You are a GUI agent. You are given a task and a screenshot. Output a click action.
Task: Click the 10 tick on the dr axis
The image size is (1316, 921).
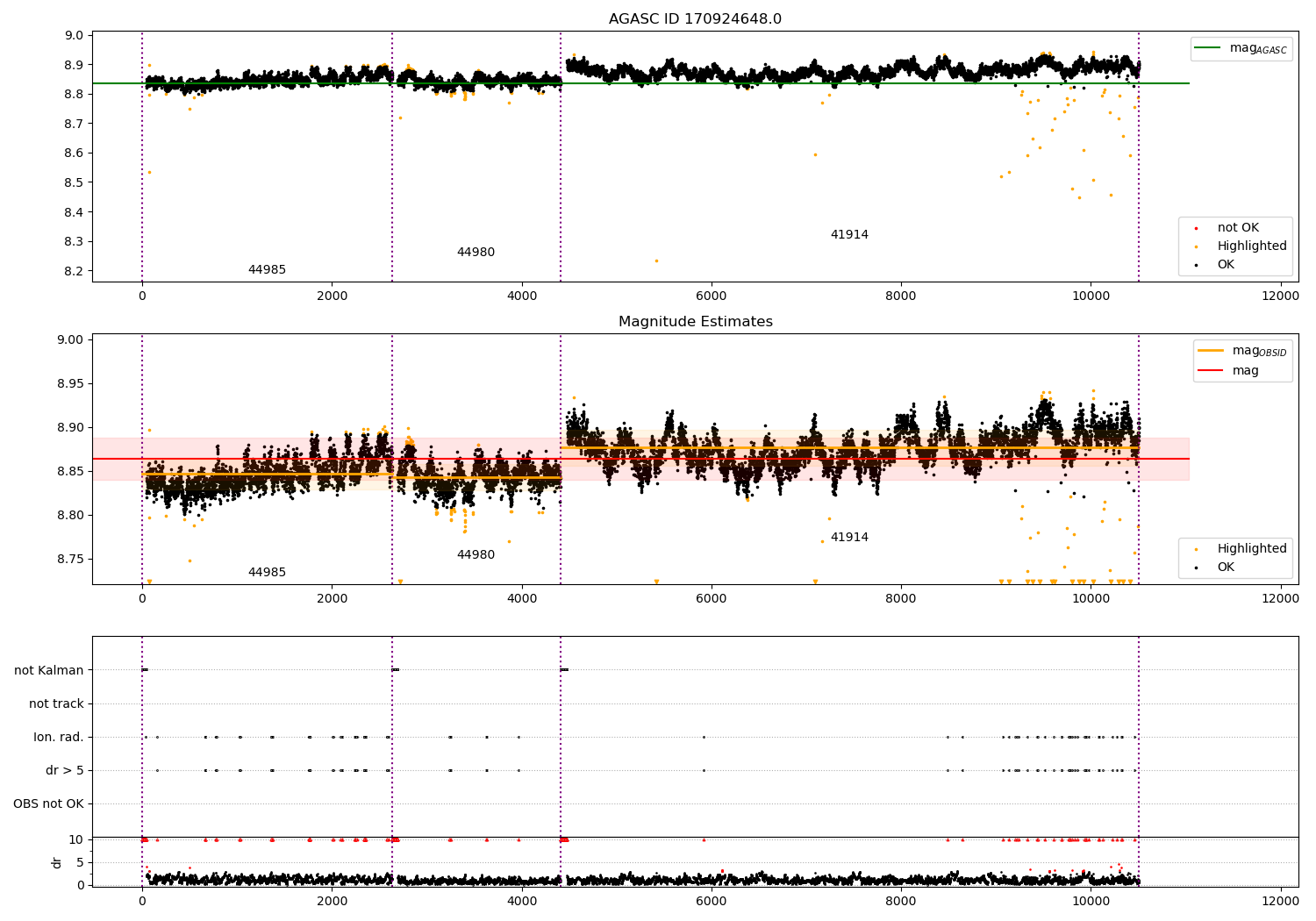[x=76, y=839]
